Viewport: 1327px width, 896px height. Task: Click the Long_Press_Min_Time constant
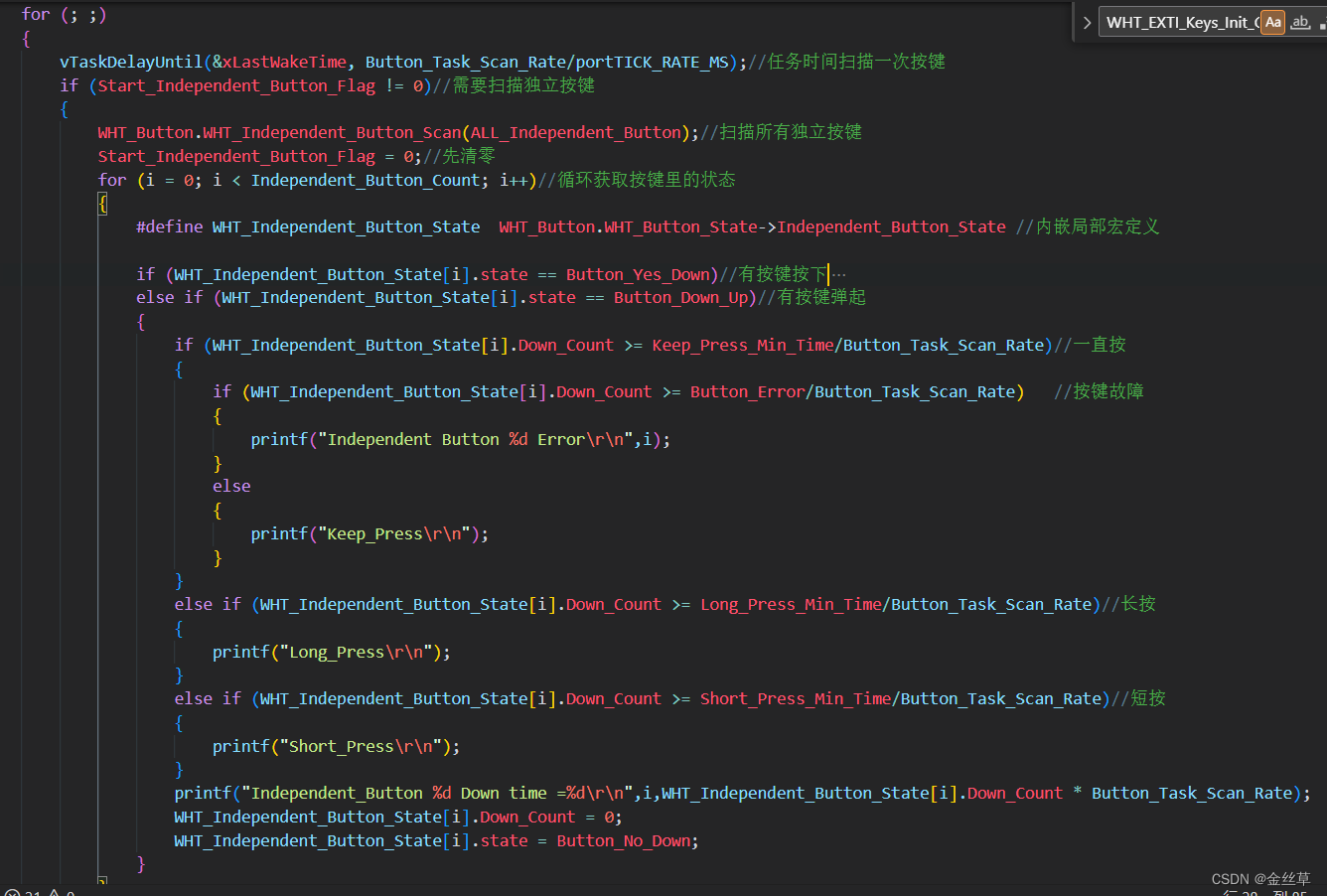point(791,604)
